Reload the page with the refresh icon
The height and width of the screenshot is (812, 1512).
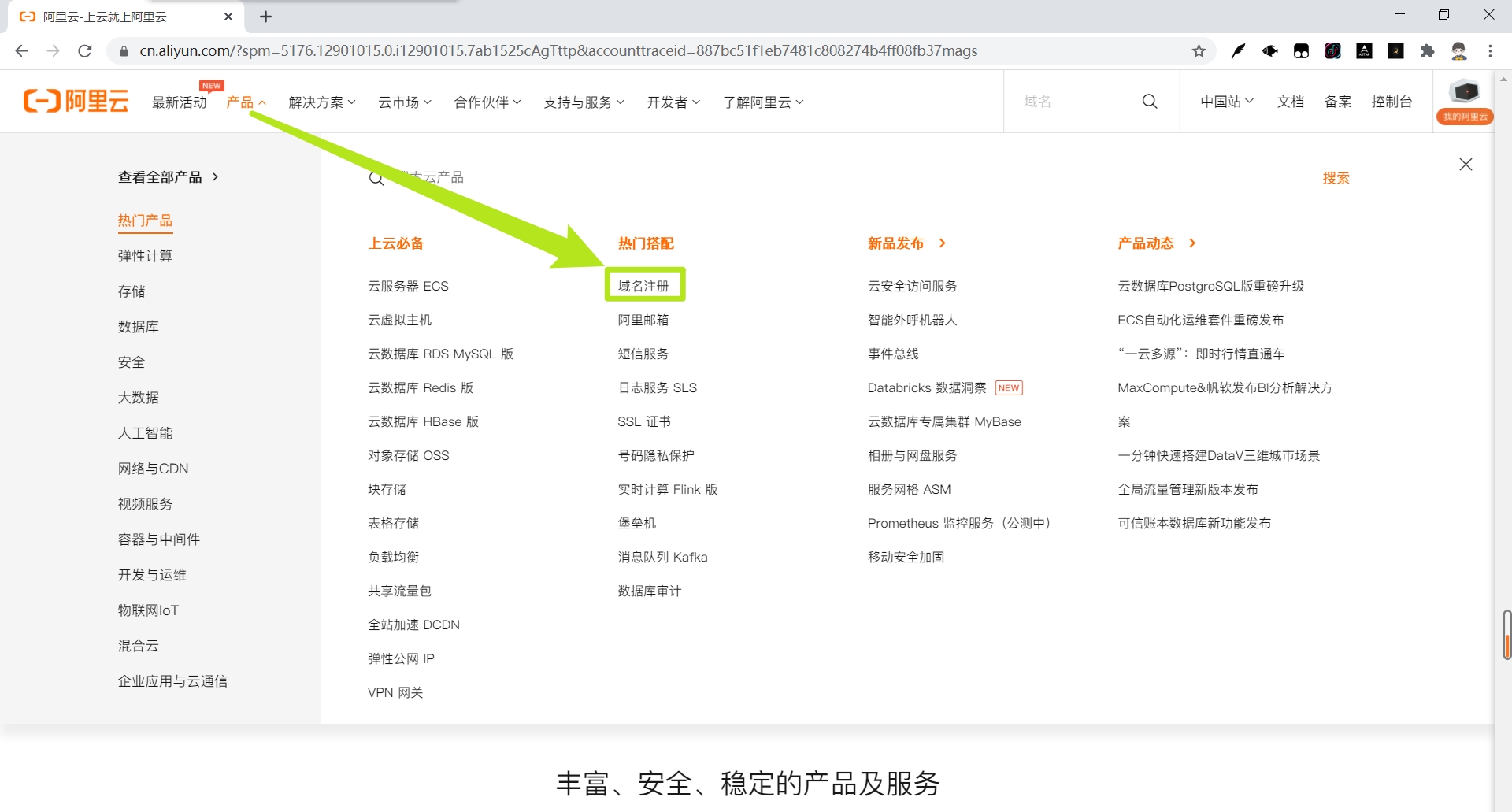pos(85,50)
